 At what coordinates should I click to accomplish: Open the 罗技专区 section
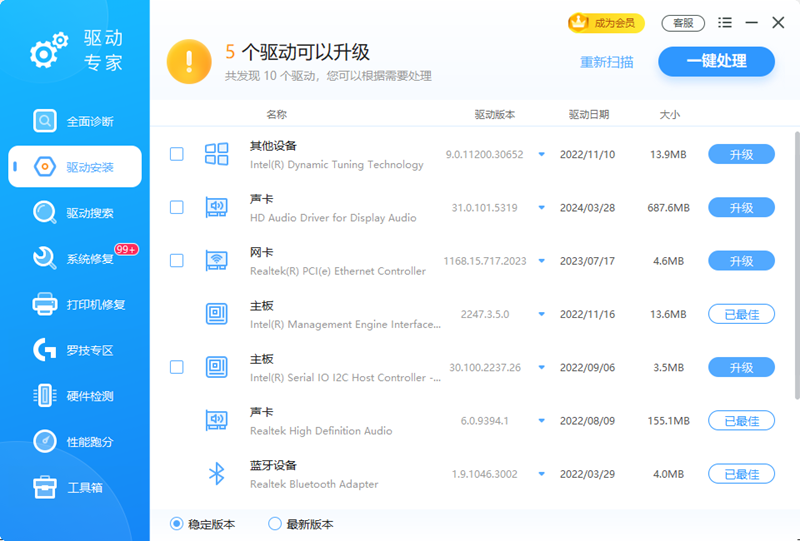coord(75,350)
